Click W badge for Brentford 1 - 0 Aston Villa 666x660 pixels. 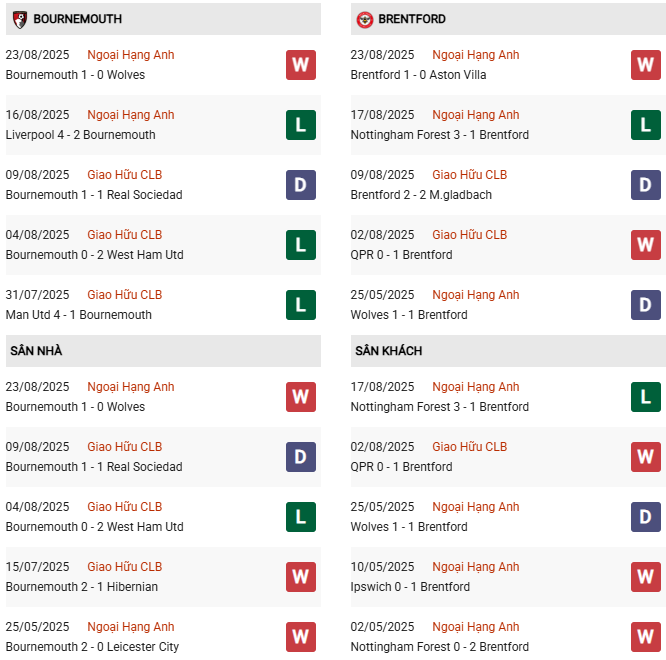click(645, 65)
